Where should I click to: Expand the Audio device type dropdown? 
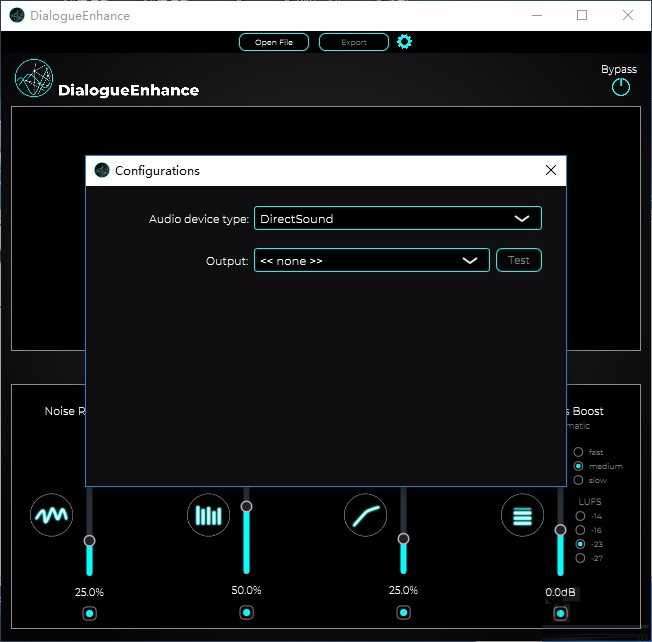coord(398,218)
